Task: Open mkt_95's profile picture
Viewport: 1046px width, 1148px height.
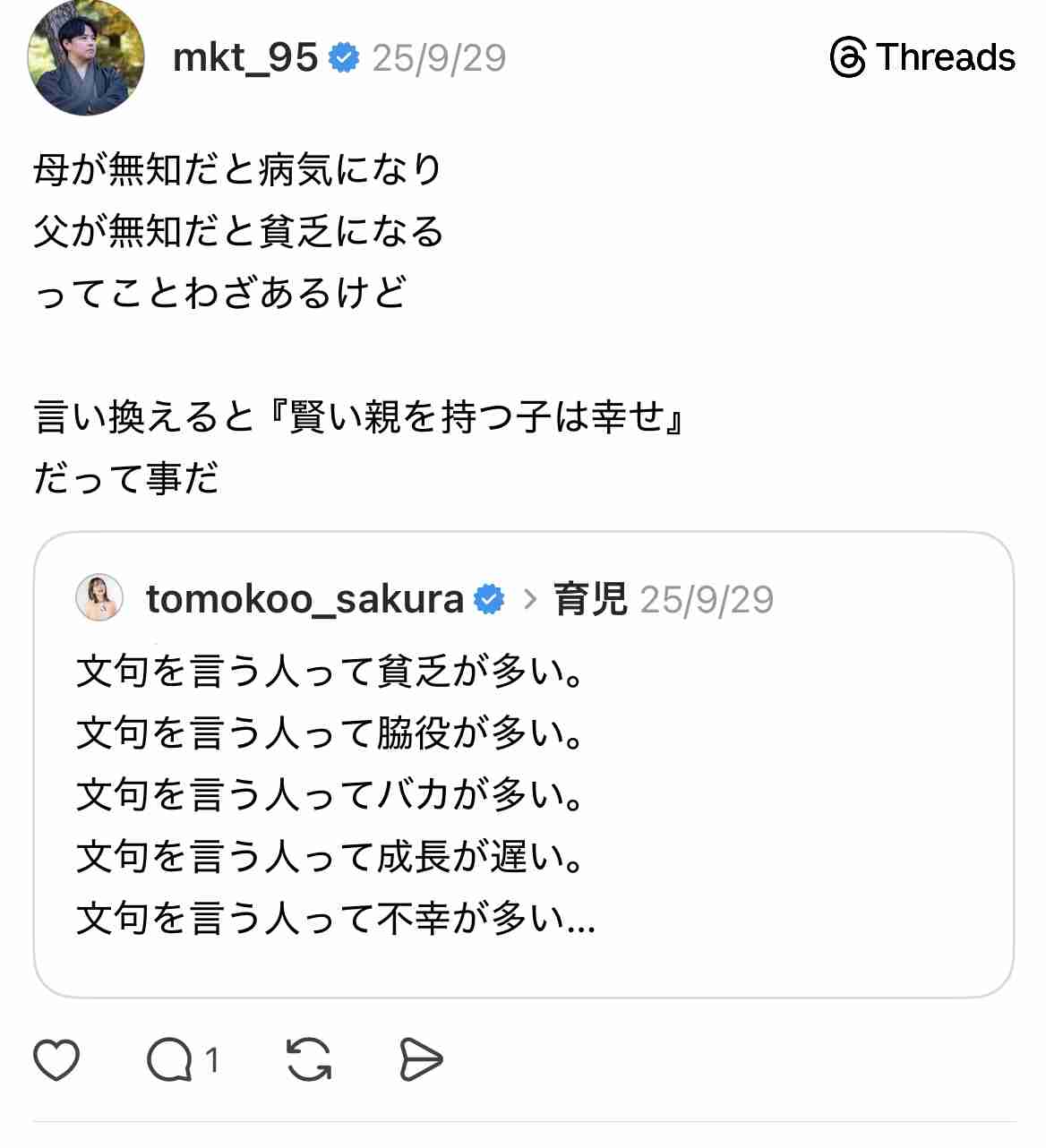Action: tap(85, 59)
